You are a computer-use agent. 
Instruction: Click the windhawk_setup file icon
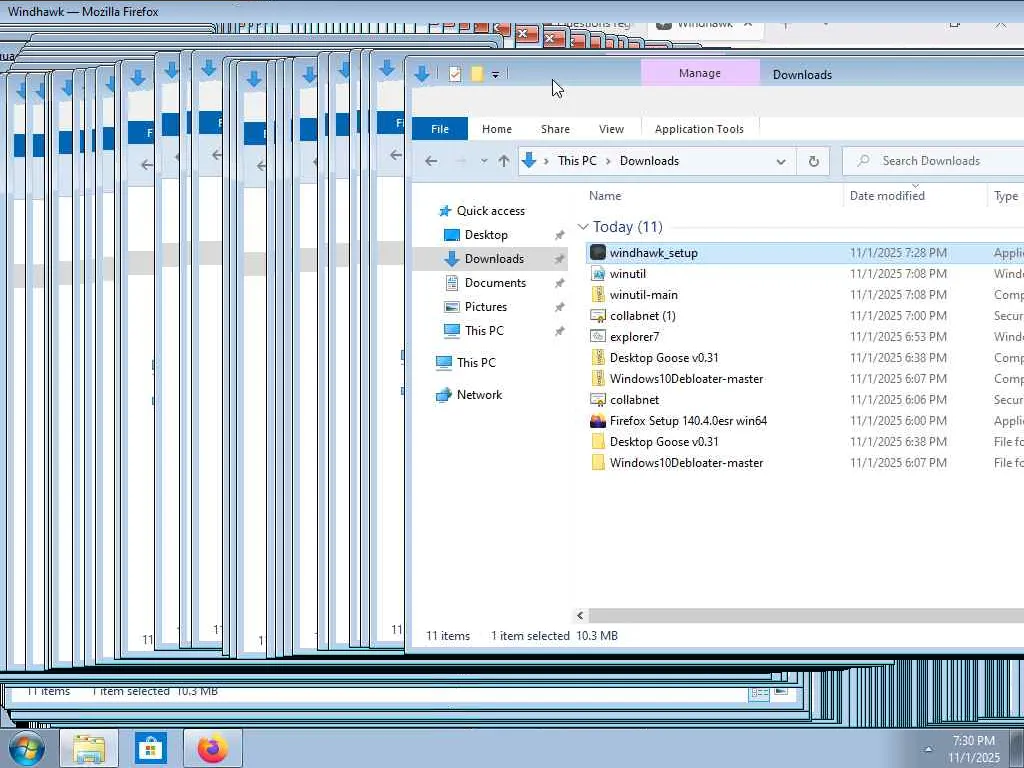598,253
